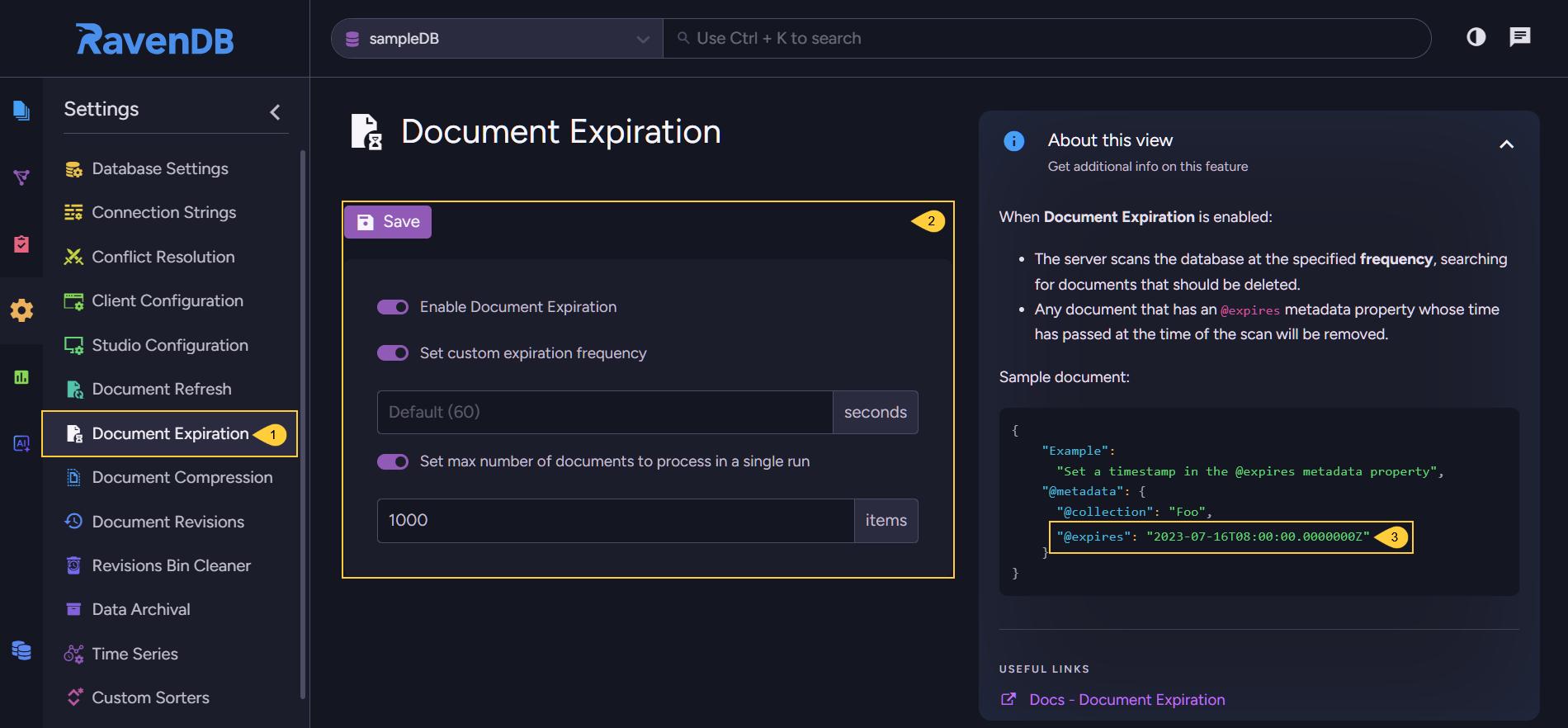Viewport: 1568px width, 728px height.
Task: Click the Database Settings icon
Action: [x=73, y=169]
